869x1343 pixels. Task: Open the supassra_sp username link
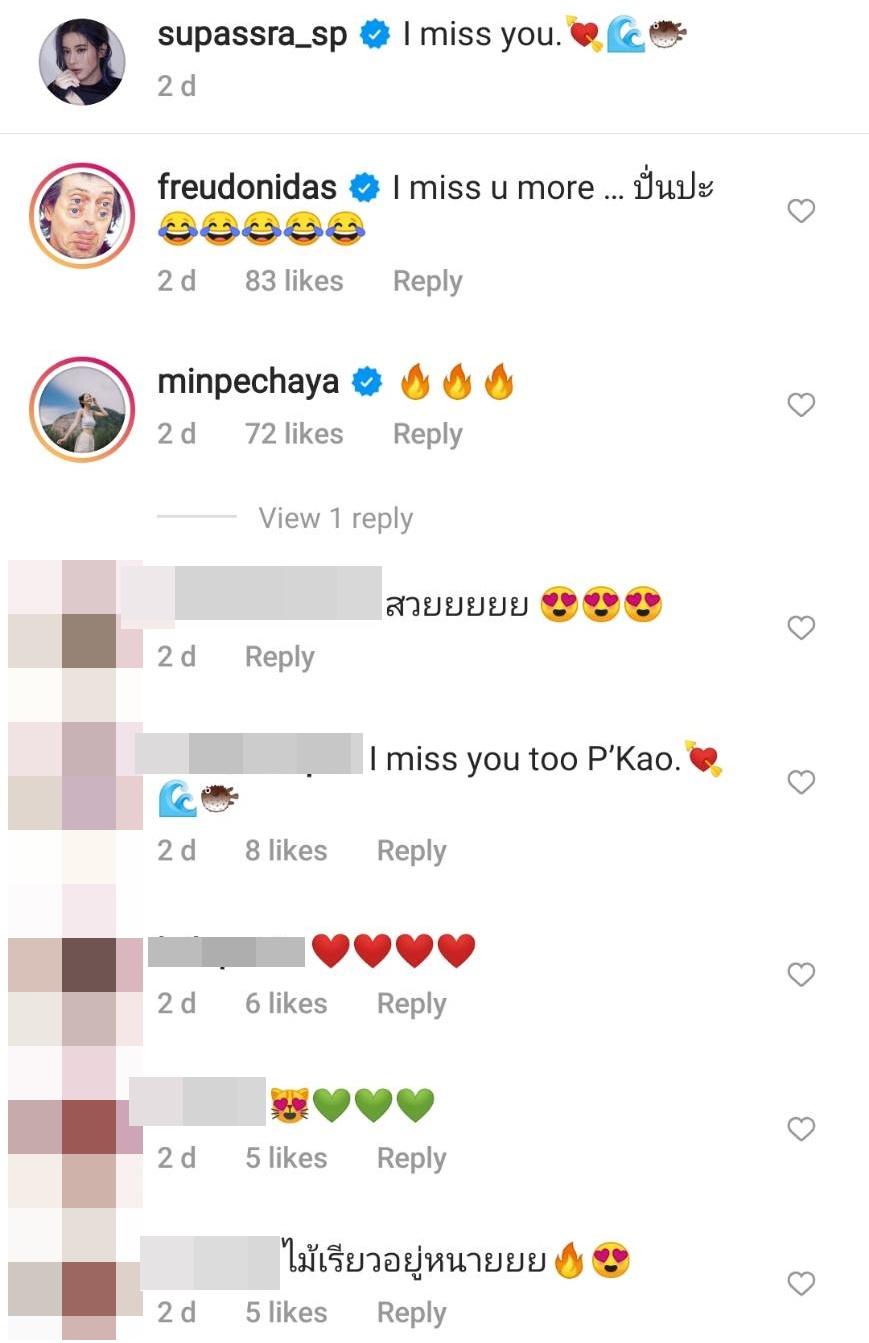(x=253, y=36)
